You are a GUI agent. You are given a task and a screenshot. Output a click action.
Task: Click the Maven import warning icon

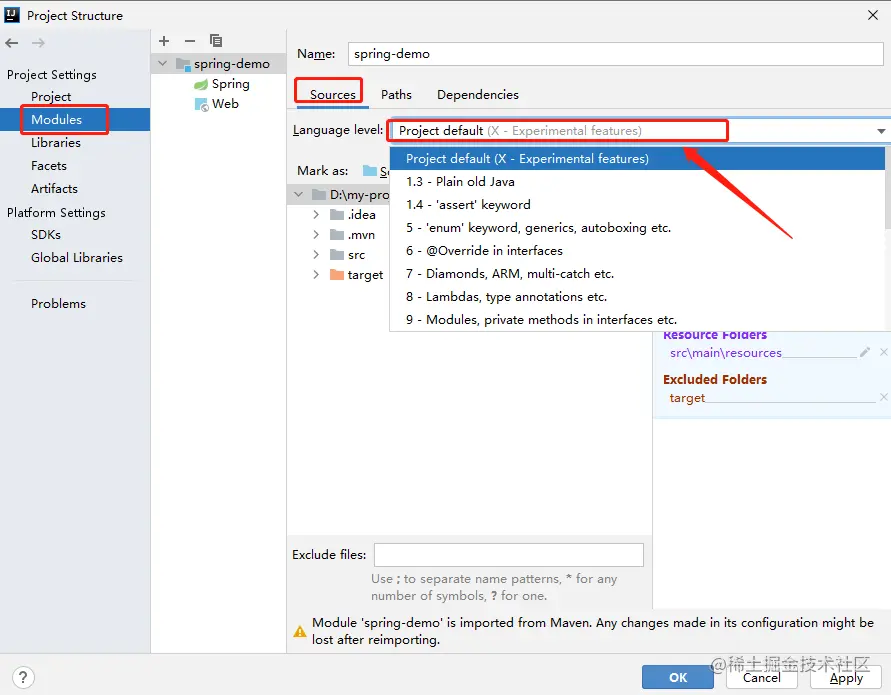[299, 631]
